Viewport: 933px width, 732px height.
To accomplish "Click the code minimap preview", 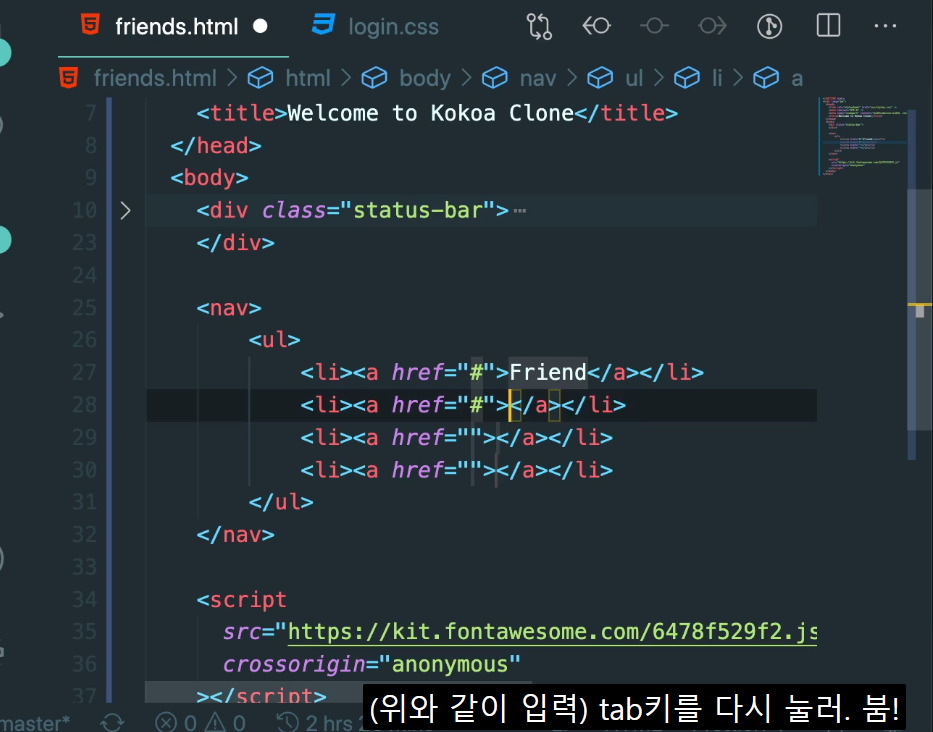I will coord(863,136).
